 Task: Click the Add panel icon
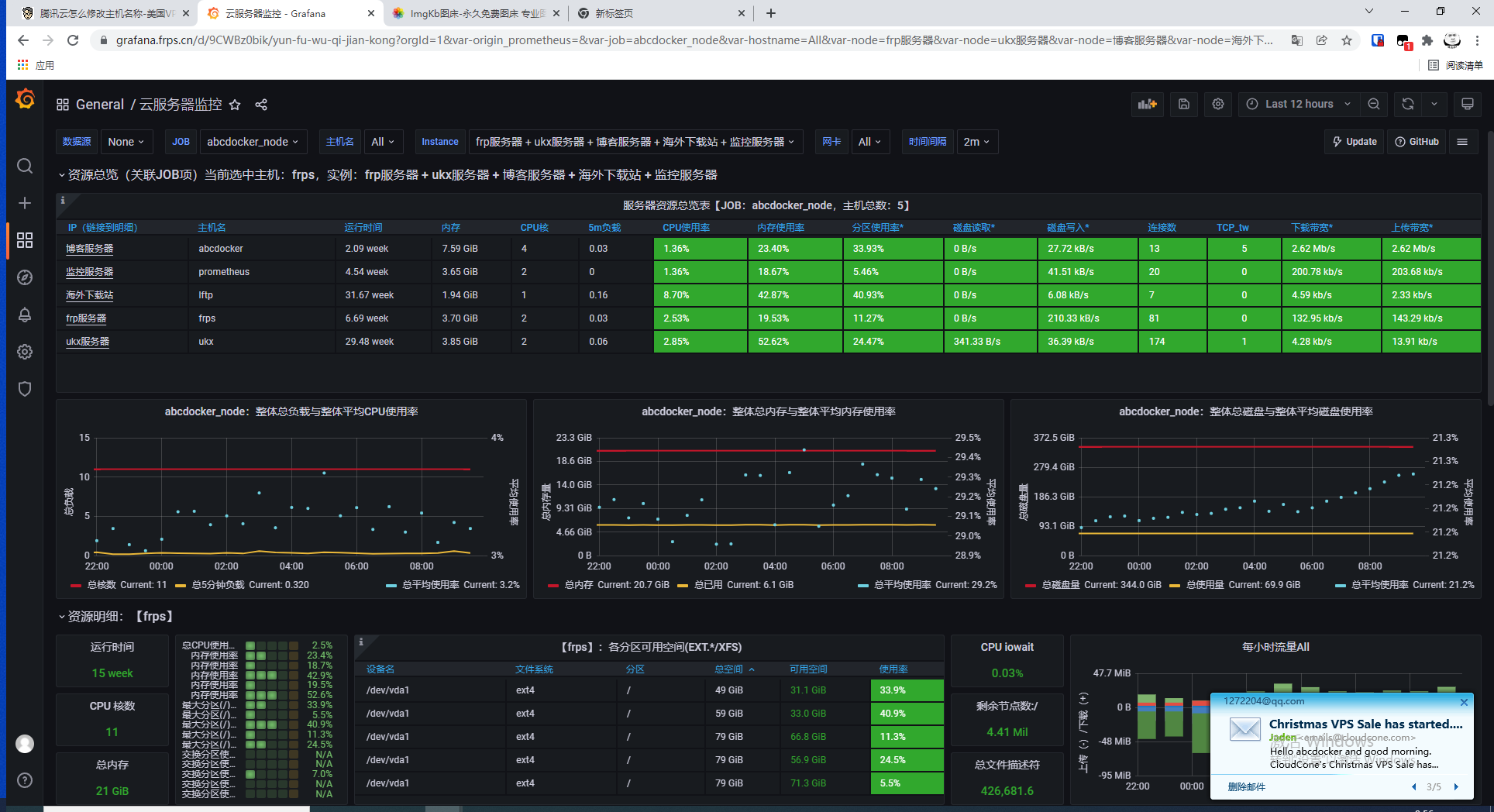(x=1147, y=104)
